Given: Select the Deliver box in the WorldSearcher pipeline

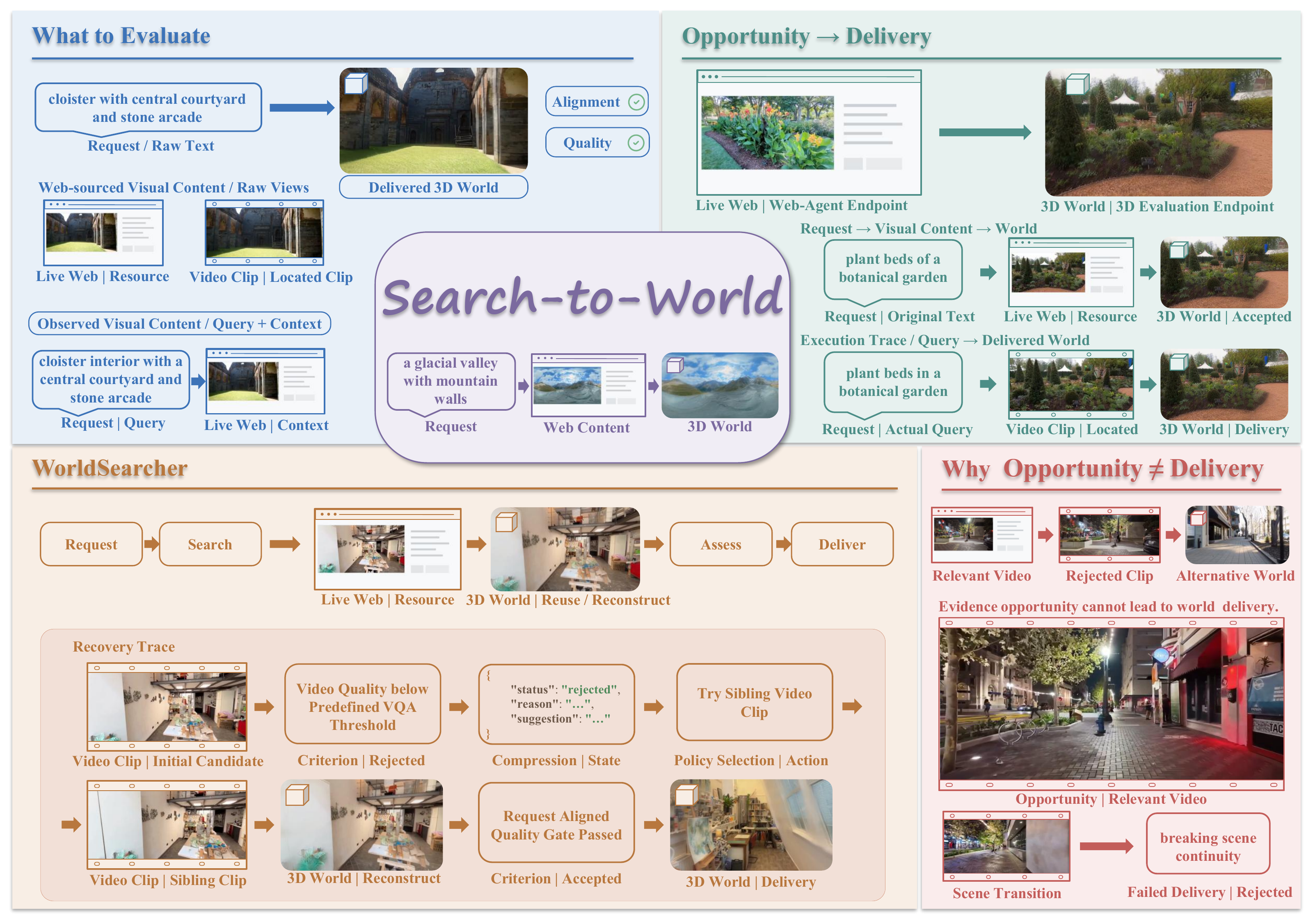Looking at the screenshot, I should click(842, 544).
